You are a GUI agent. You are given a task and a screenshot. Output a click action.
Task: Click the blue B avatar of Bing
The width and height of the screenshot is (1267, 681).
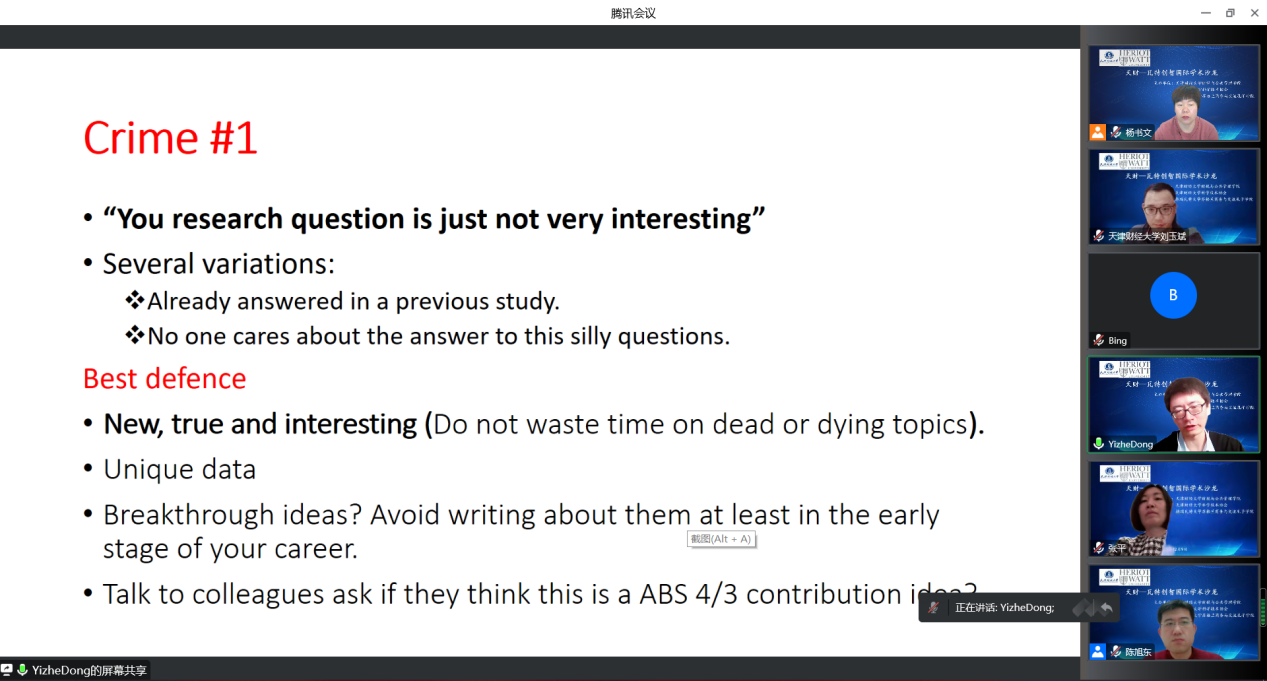(1173, 295)
